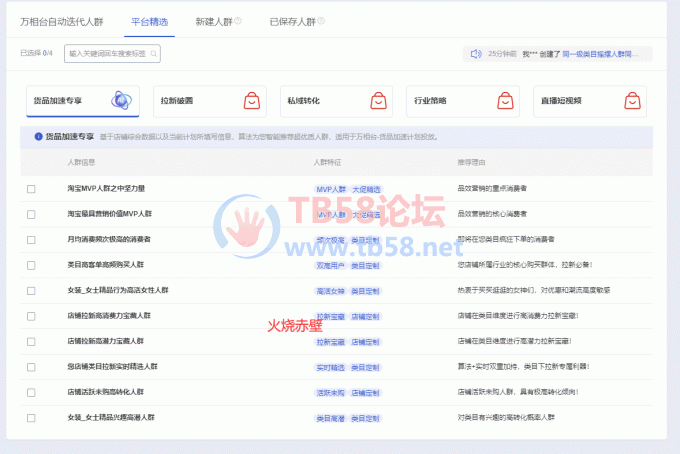Enable checkbox for 类目高客单高频购买人群
Image resolution: width=680 pixels, height=454 pixels.
pos(31,265)
